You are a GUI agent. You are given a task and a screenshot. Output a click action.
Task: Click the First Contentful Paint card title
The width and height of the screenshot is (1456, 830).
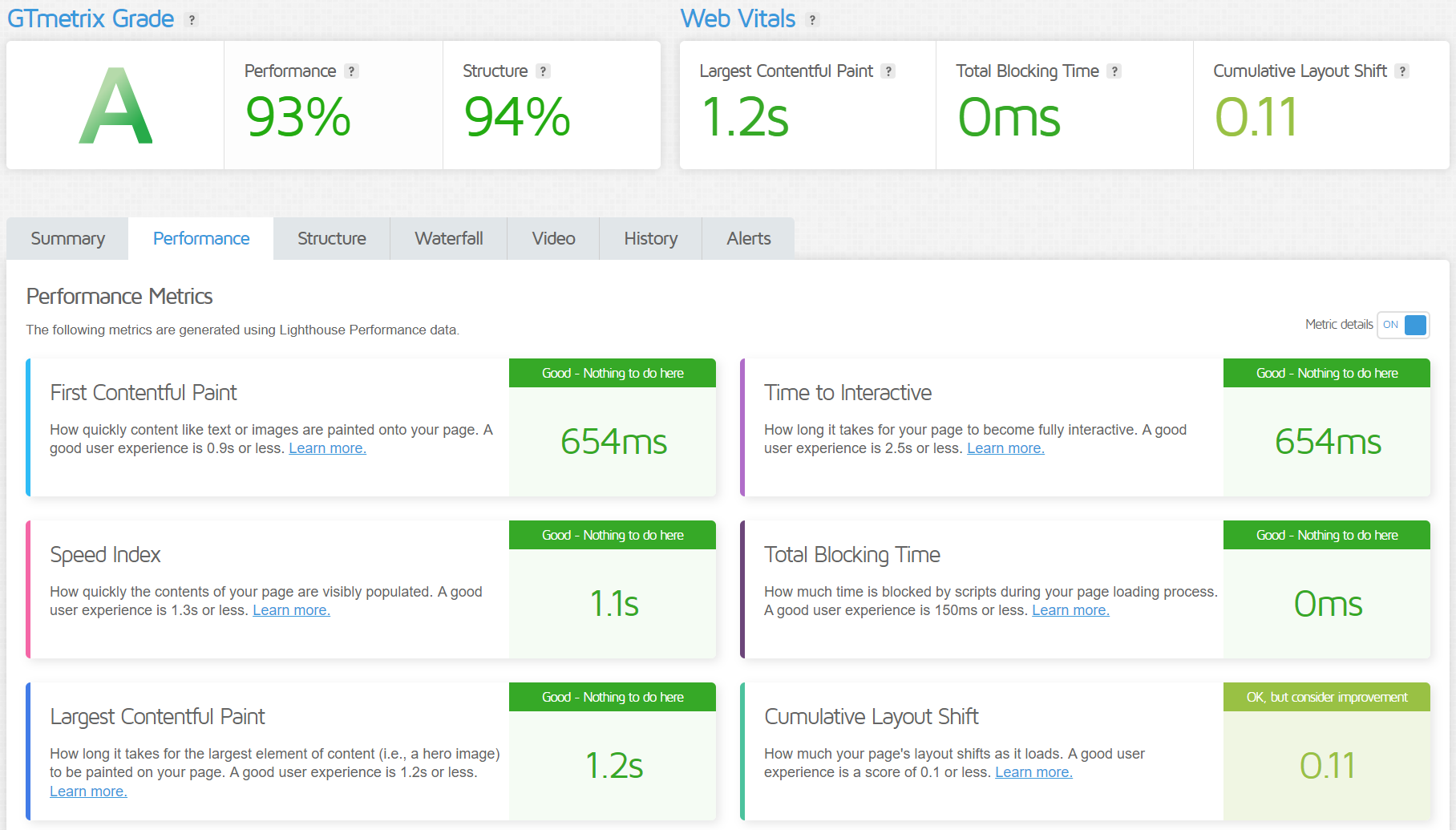coord(144,393)
